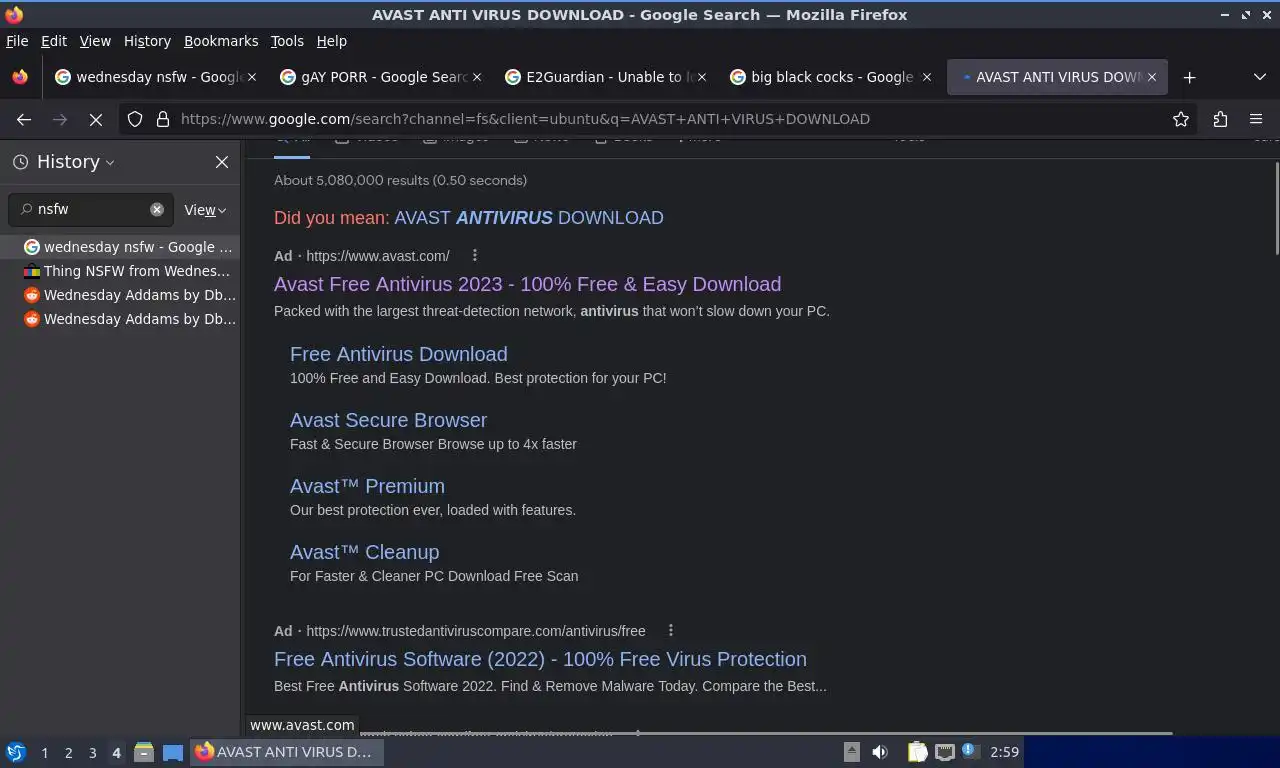Screen dimensions: 1280x768
Task: Open the Tools menu
Action: point(287,41)
